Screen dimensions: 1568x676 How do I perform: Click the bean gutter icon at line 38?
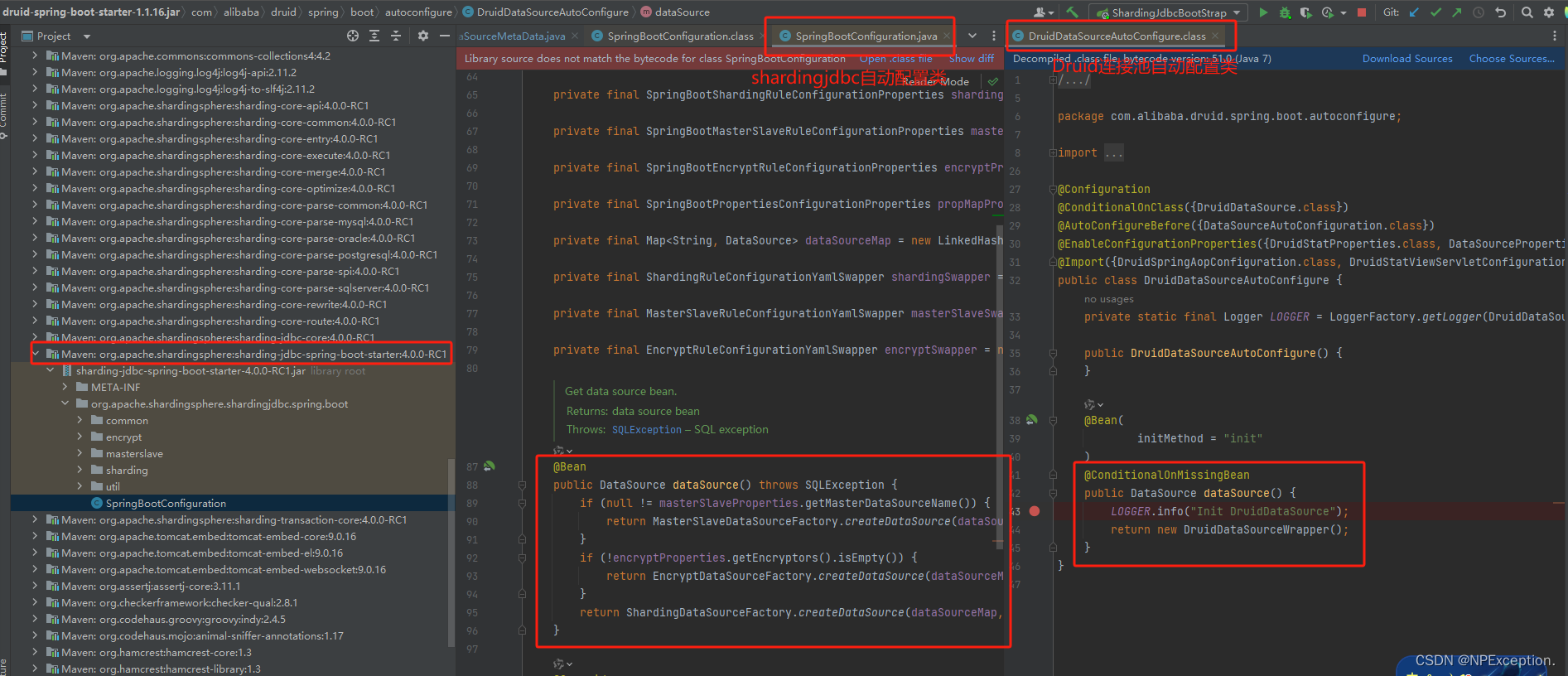point(1031,420)
